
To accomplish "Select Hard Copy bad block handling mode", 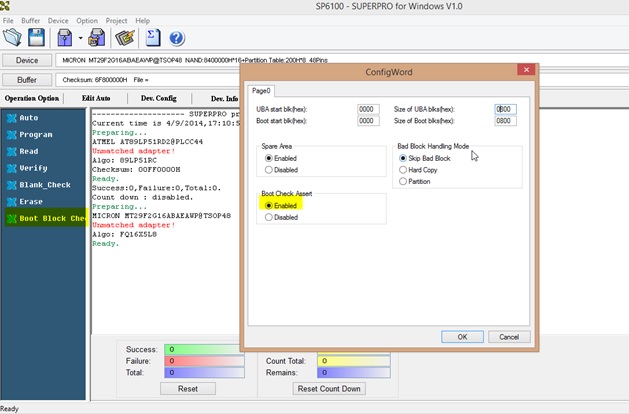I will (x=403, y=170).
